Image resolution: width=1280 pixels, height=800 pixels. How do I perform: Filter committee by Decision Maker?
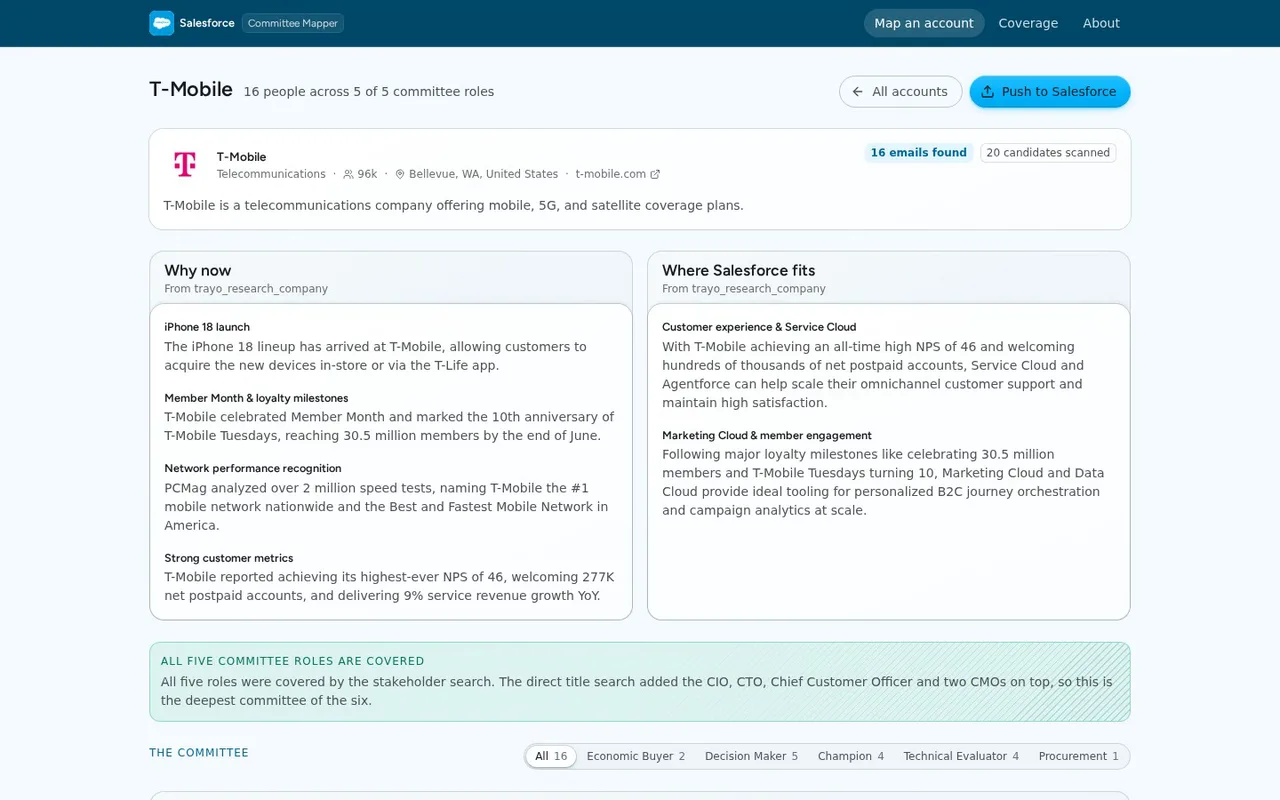click(x=751, y=756)
